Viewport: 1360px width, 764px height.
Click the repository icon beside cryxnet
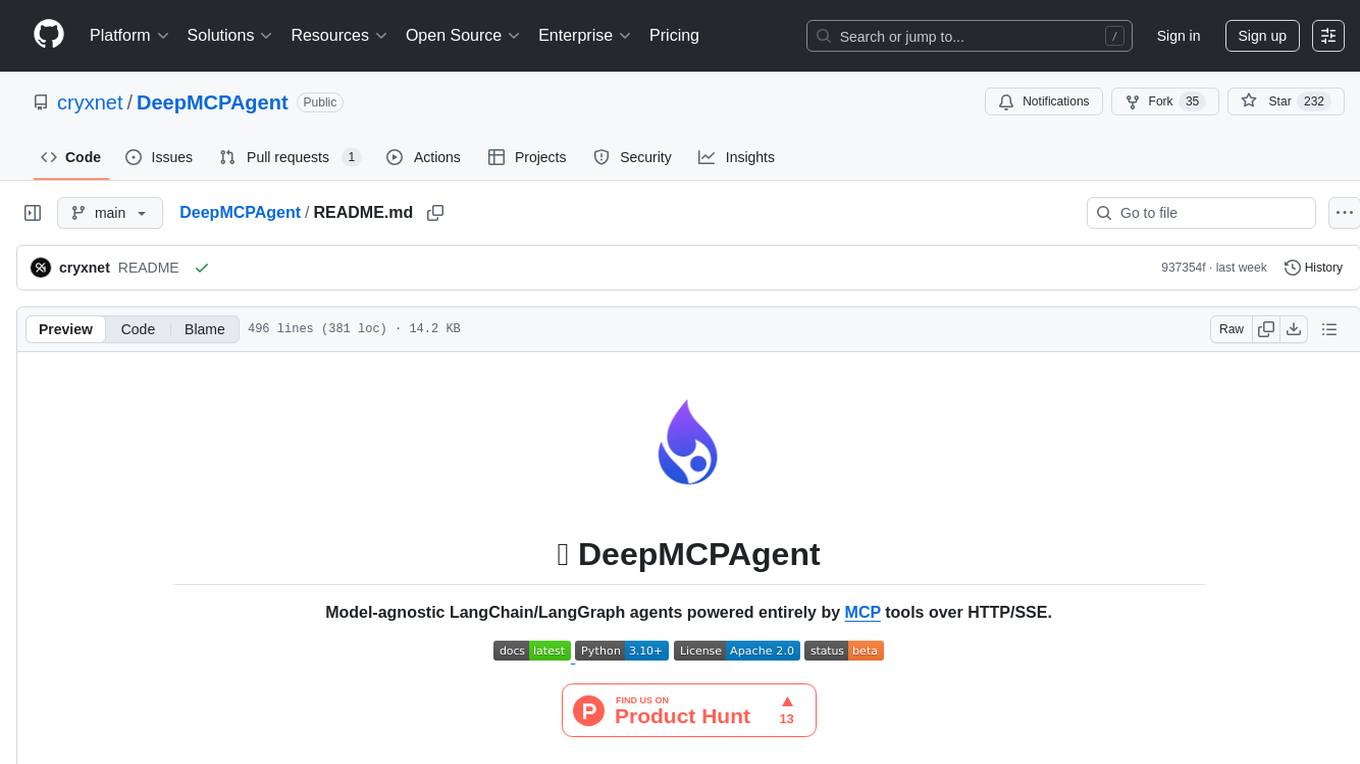click(x=40, y=102)
